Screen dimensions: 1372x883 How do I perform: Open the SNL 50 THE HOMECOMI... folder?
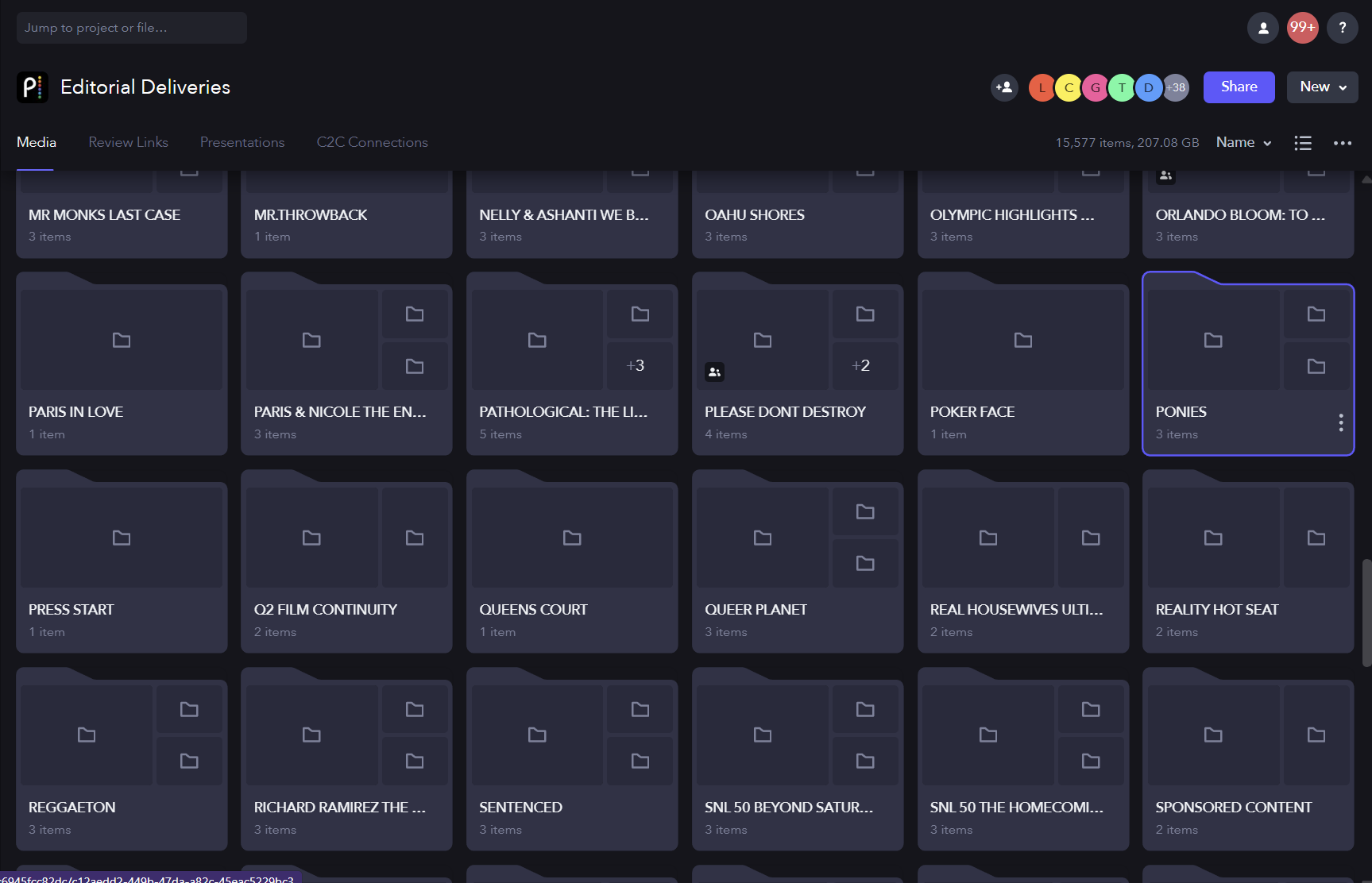(x=1023, y=759)
